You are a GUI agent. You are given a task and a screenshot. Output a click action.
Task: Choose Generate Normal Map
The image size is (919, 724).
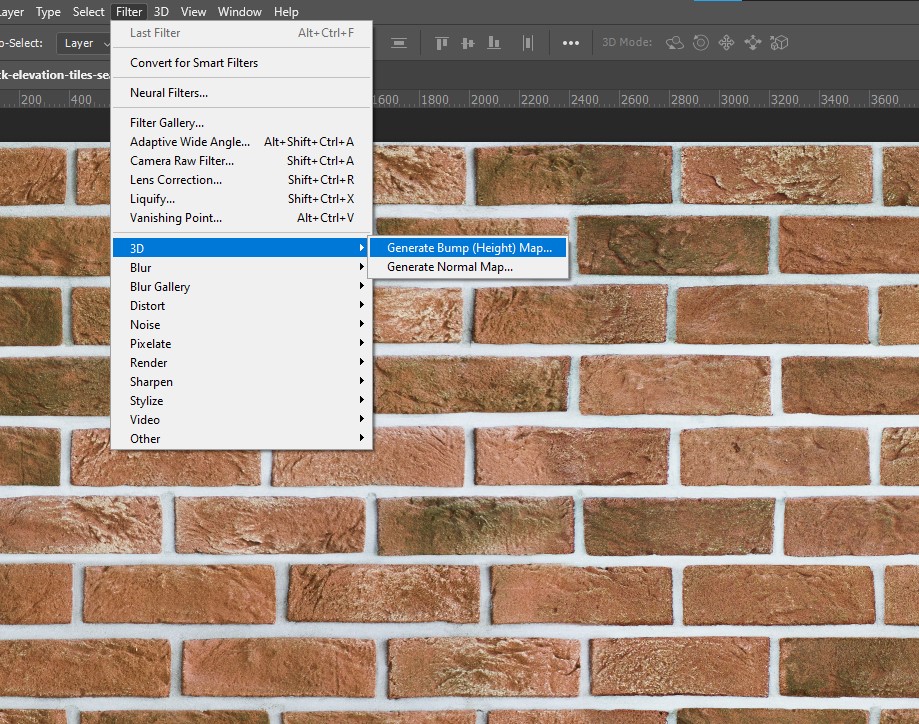coord(468,267)
